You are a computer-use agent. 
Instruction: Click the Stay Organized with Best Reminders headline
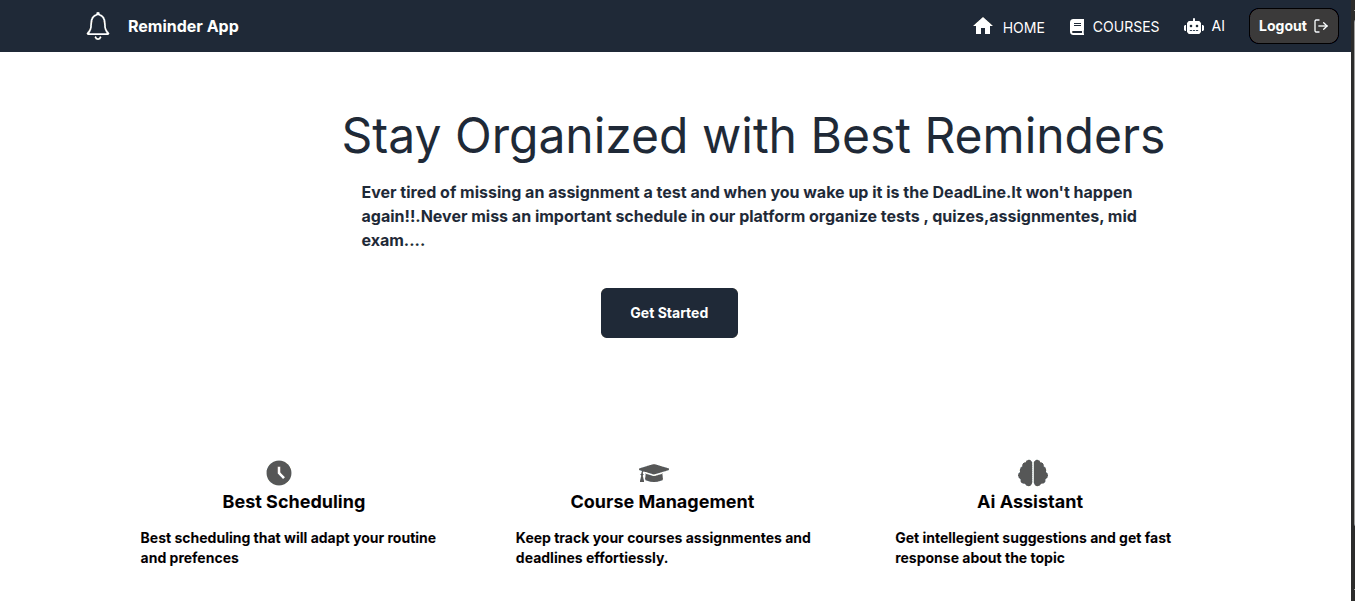tap(753, 136)
